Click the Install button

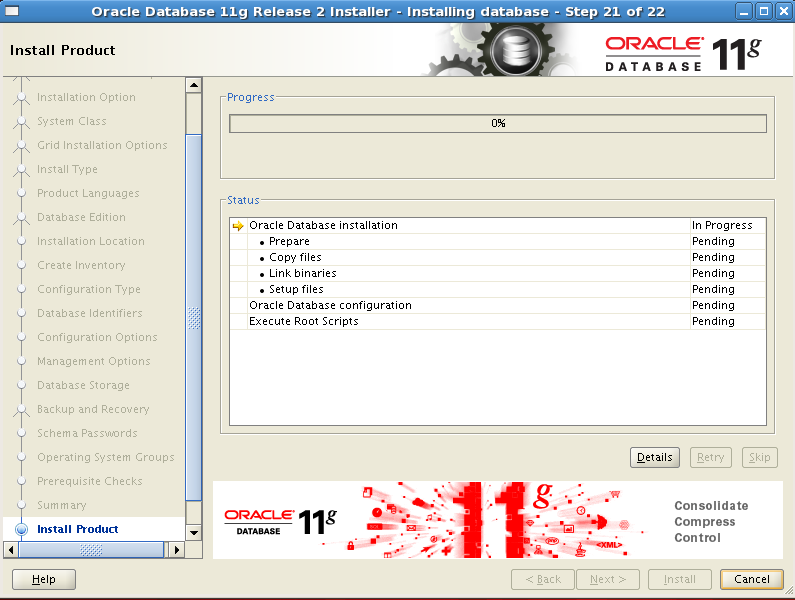tap(679, 579)
